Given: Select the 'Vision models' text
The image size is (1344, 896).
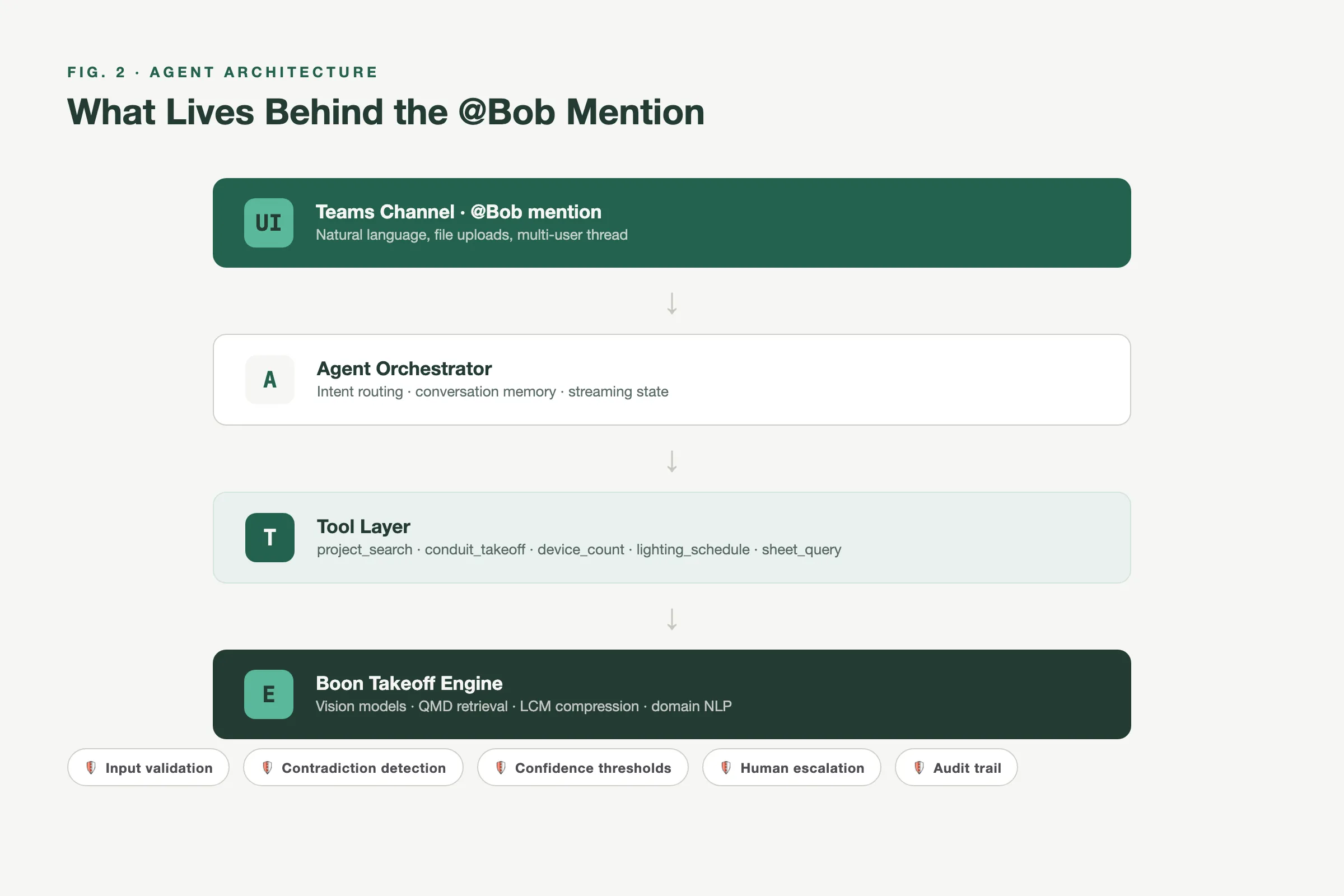Looking at the screenshot, I should [x=361, y=706].
